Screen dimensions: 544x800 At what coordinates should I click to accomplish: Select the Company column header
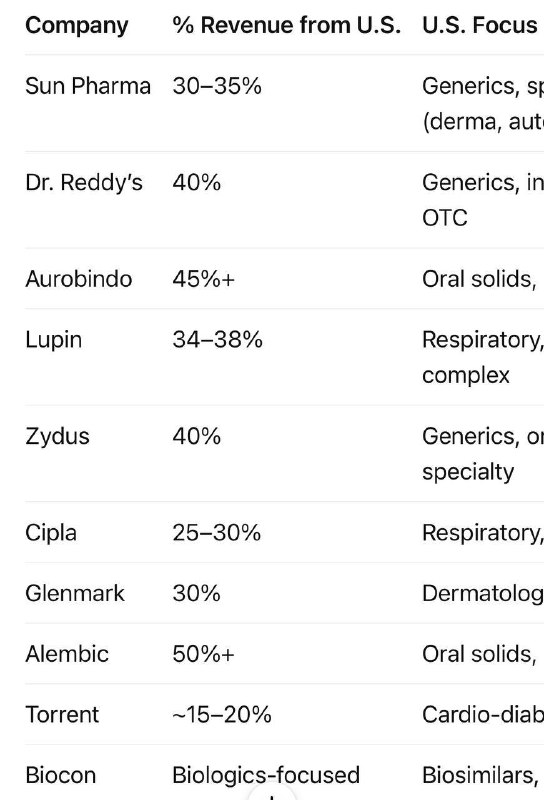pos(77,26)
